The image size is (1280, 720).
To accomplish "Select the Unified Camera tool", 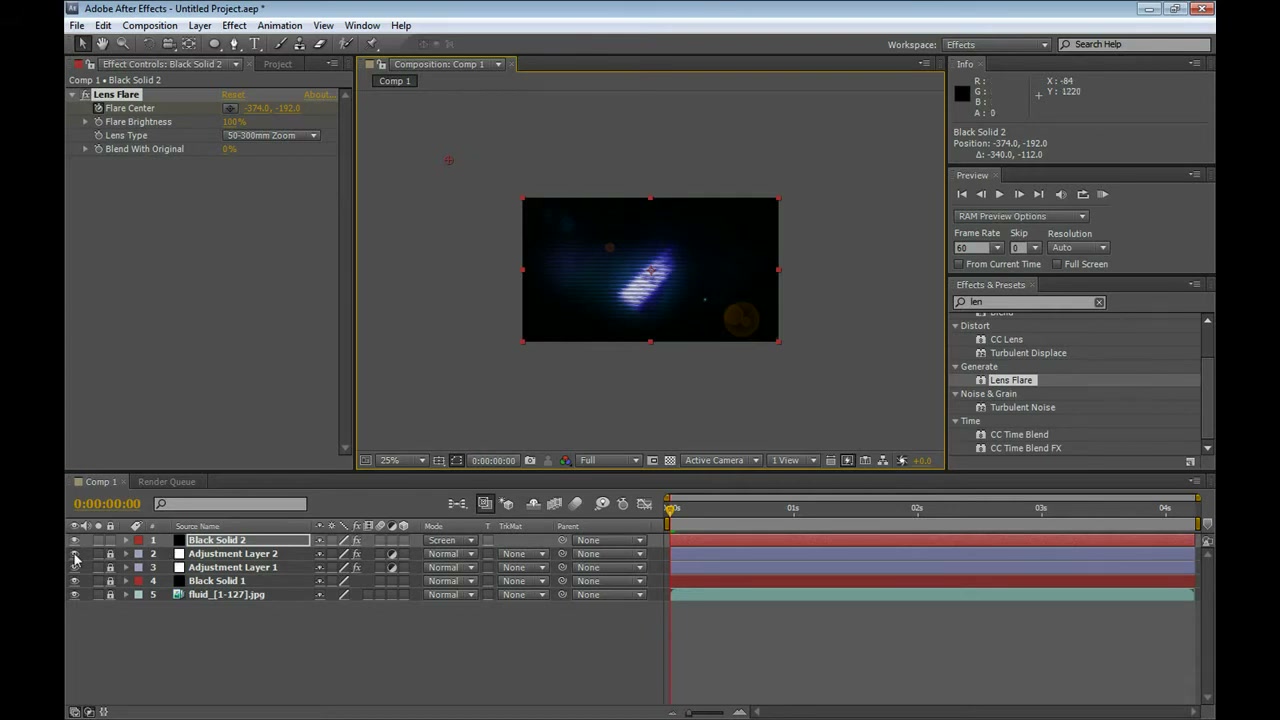I will click(168, 44).
